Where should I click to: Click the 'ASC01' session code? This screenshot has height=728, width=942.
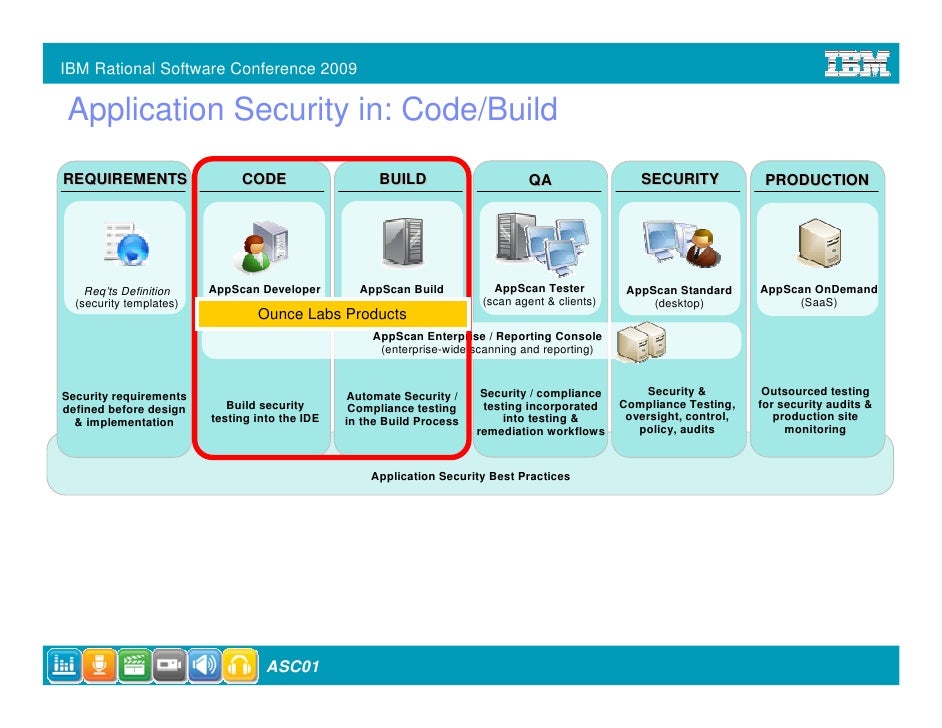point(293,667)
